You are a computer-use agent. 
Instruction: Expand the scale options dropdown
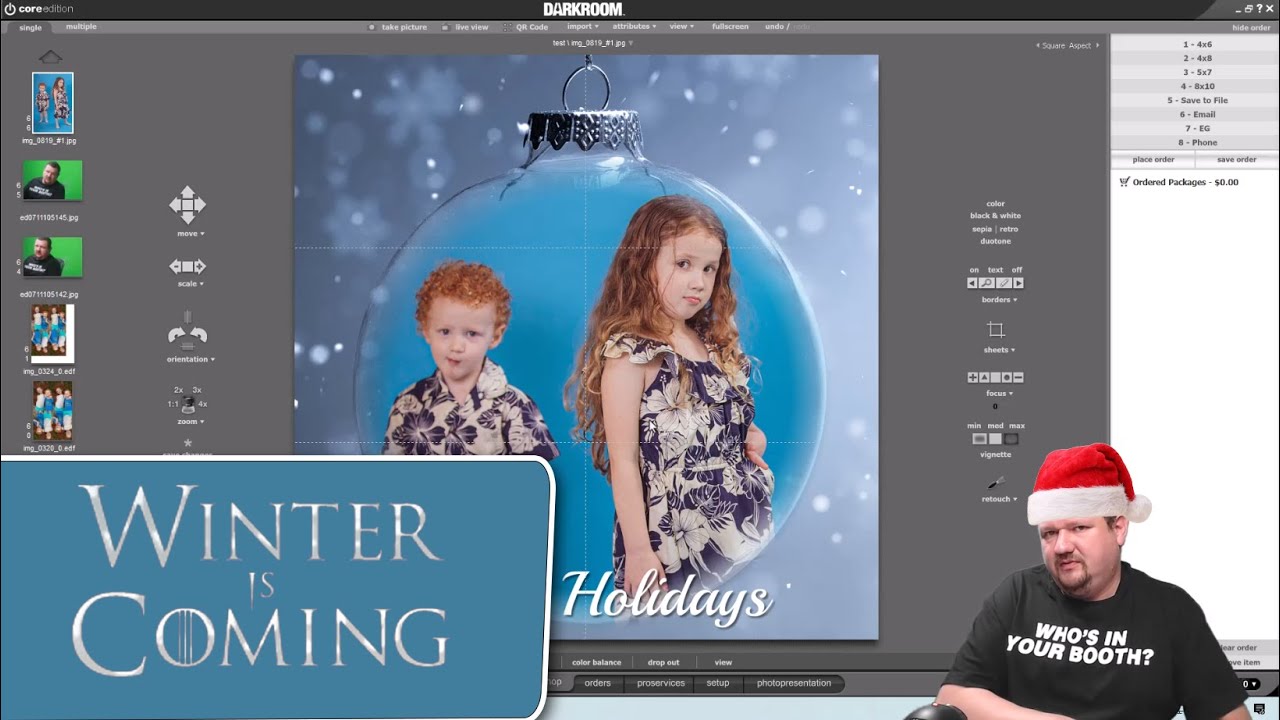pos(190,284)
